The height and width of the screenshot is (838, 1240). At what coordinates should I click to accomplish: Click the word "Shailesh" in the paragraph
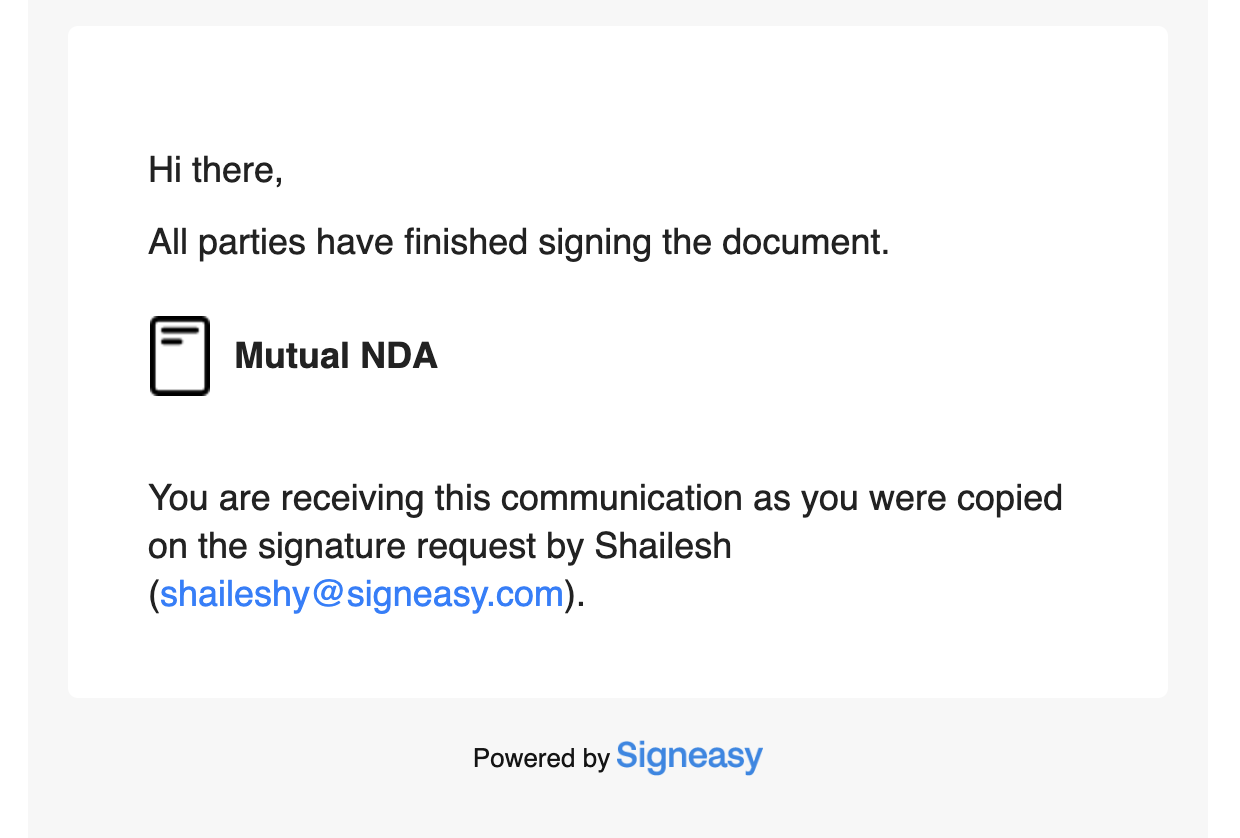[x=663, y=547]
